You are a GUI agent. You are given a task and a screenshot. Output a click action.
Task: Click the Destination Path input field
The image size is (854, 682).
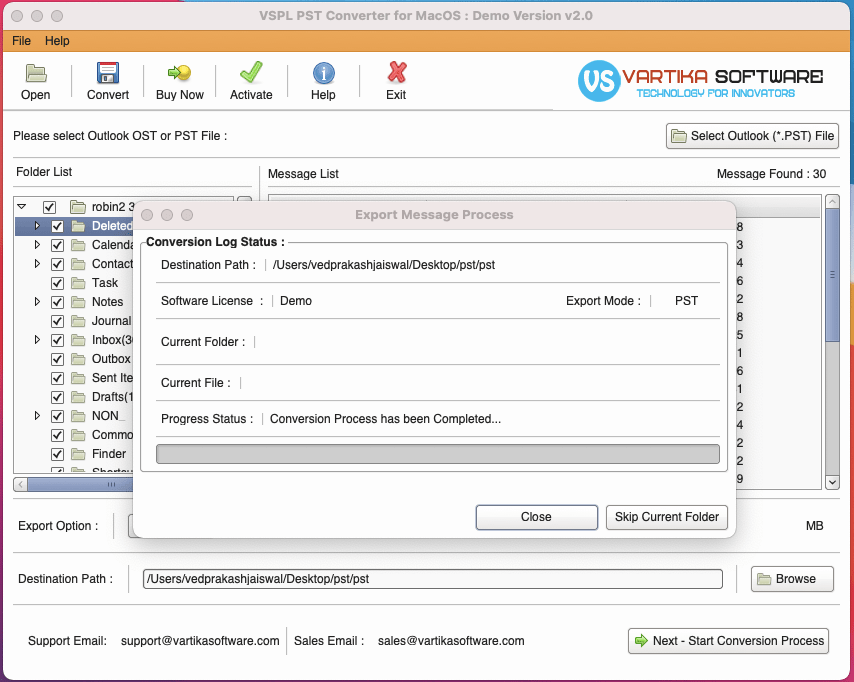point(433,579)
